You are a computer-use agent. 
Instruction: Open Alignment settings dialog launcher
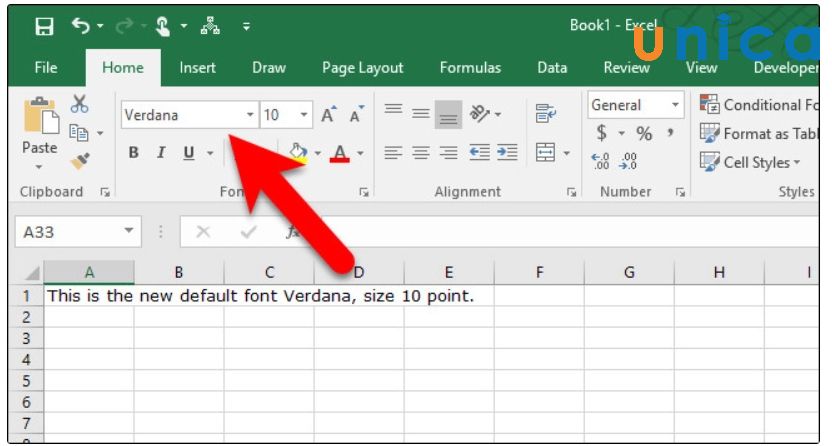pyautogui.click(x=571, y=193)
